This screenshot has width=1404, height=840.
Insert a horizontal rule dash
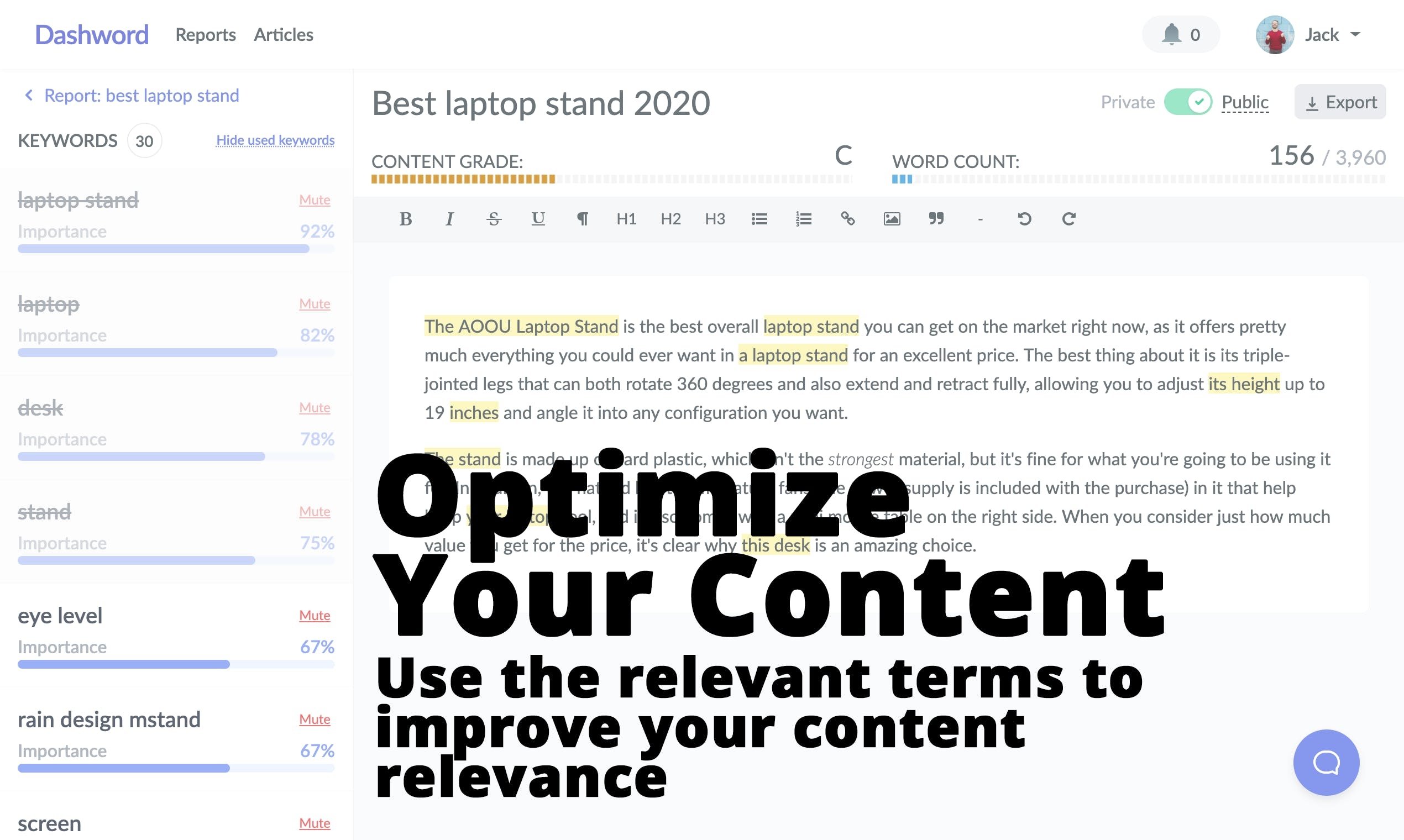980,219
